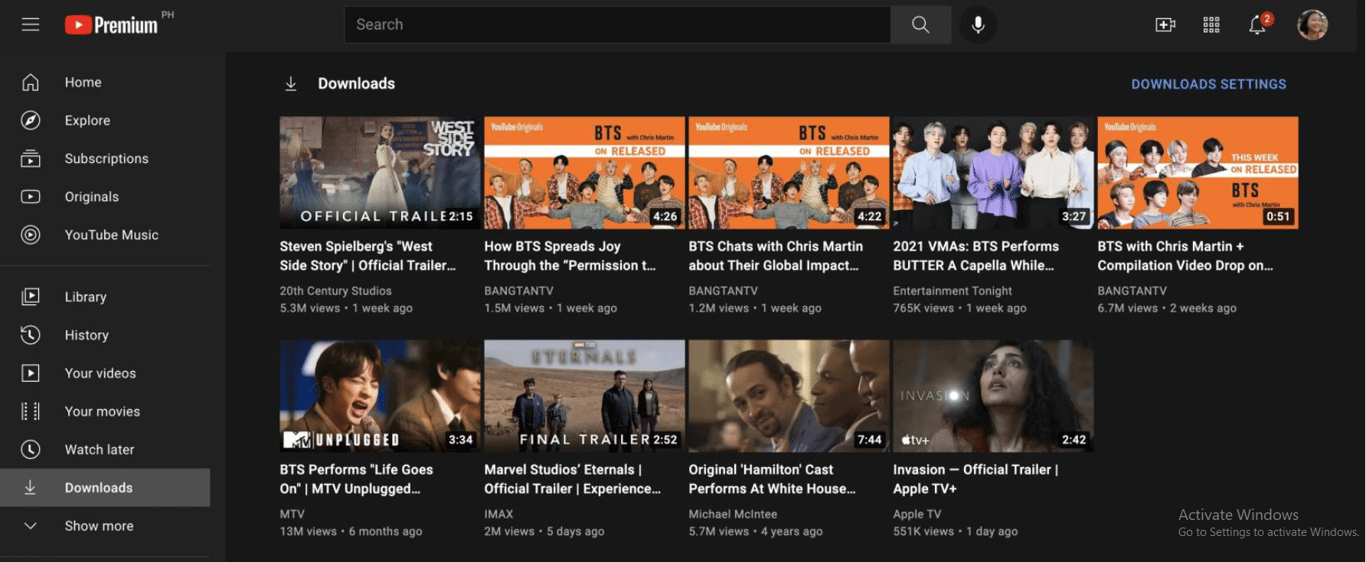Click the download icon beside Downloads heading
The image size is (1366, 562).
coord(291,84)
